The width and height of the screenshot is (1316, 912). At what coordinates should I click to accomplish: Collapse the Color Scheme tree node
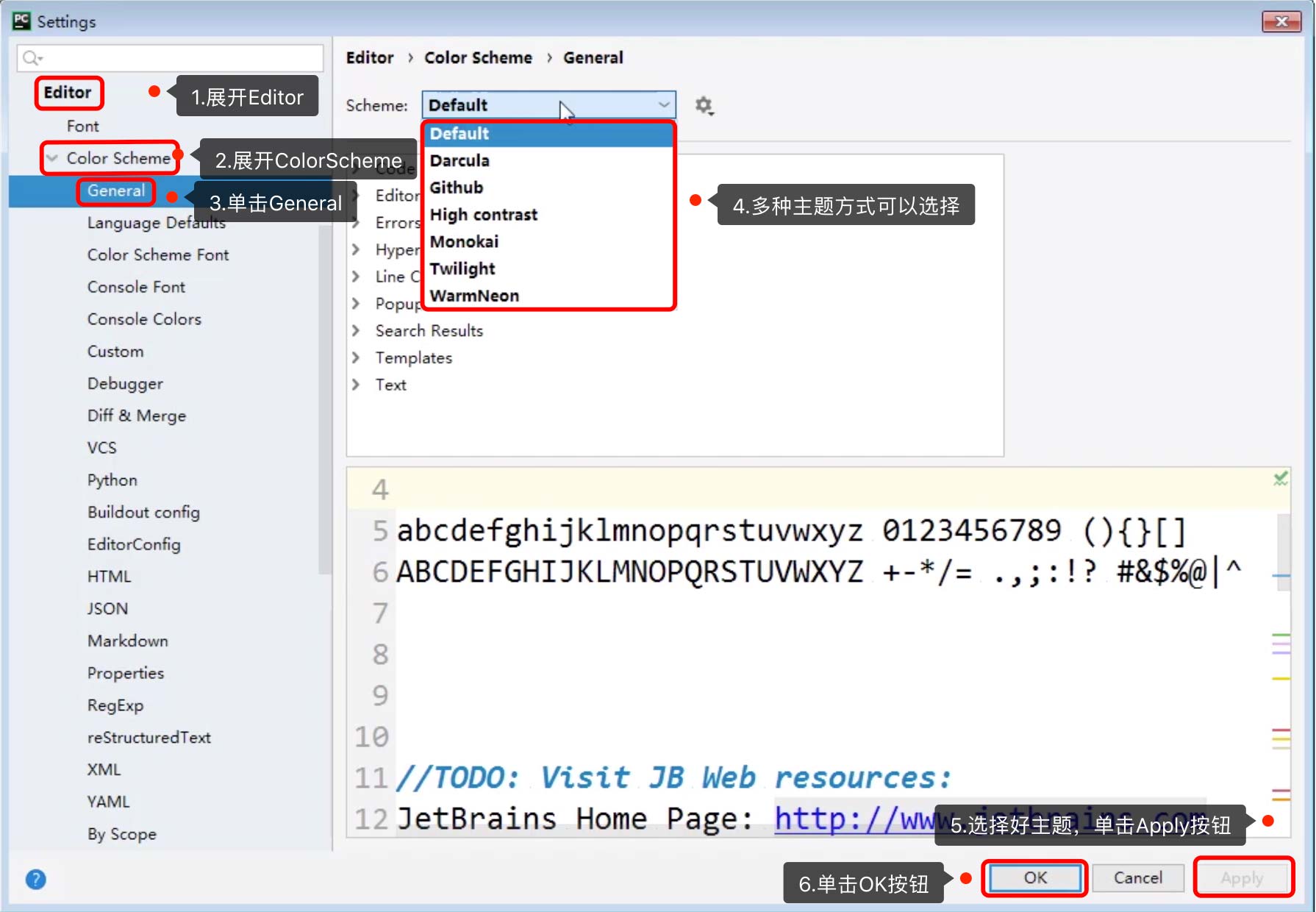[x=52, y=158]
